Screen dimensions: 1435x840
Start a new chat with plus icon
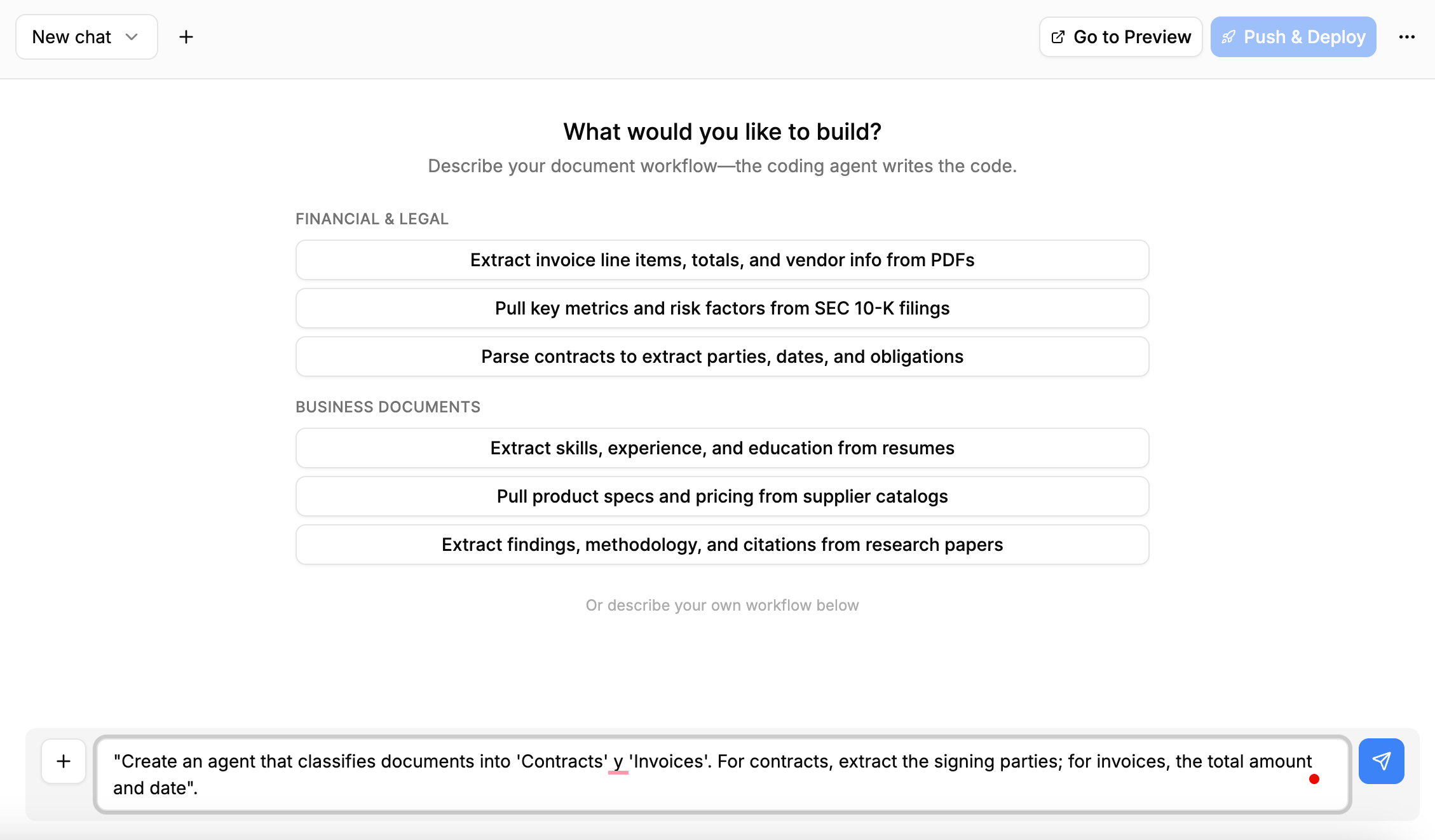(186, 37)
